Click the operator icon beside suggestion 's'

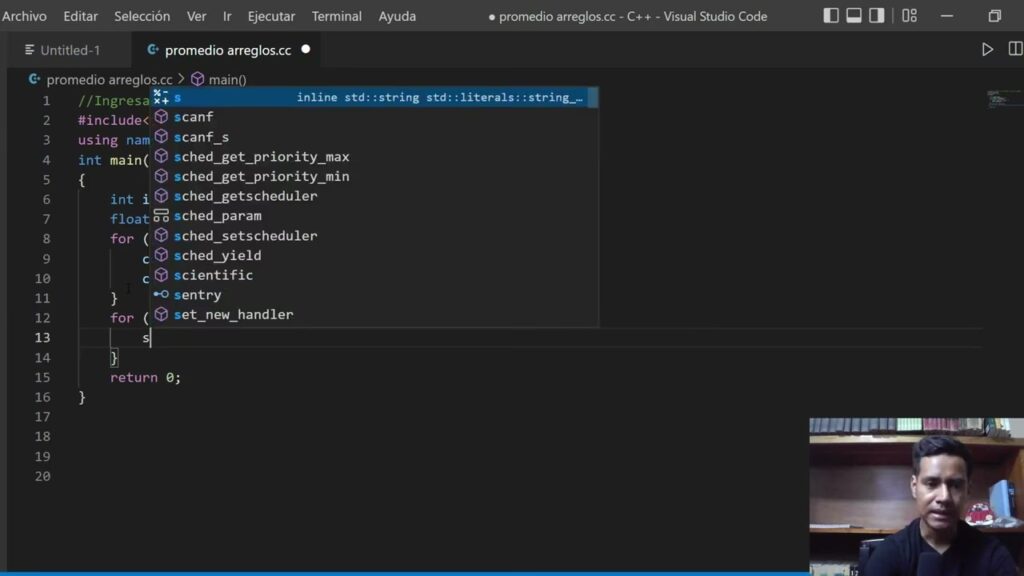[x=161, y=97]
